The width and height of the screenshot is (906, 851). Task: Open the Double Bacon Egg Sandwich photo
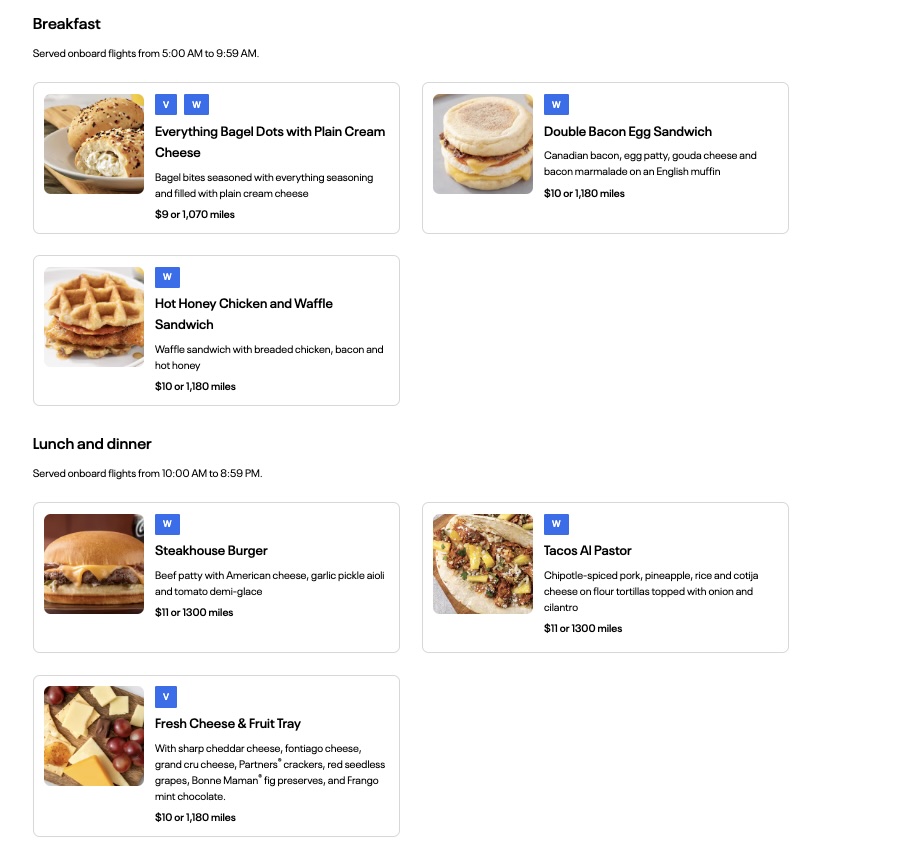tap(483, 144)
